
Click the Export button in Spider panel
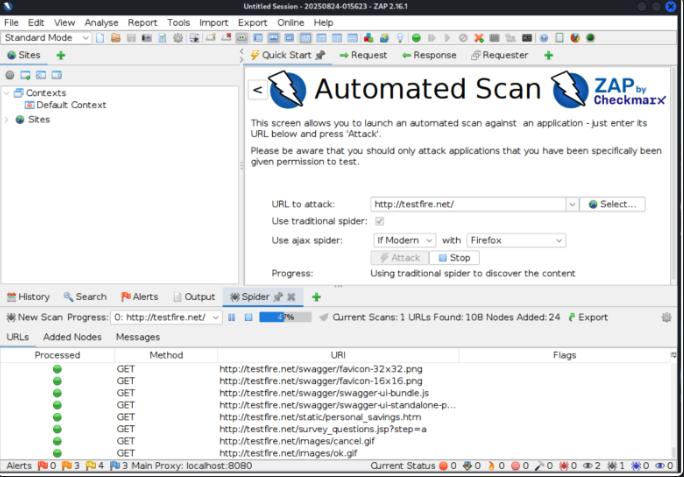click(x=588, y=317)
